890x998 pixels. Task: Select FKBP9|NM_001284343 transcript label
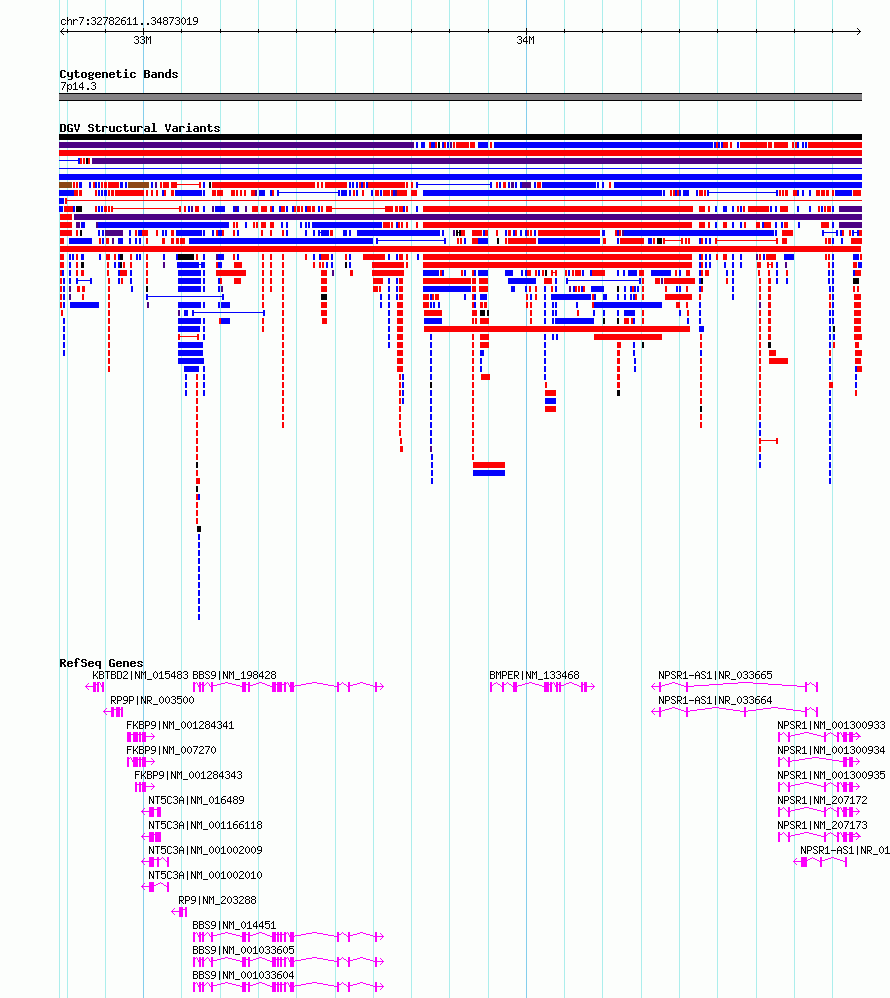pos(188,775)
